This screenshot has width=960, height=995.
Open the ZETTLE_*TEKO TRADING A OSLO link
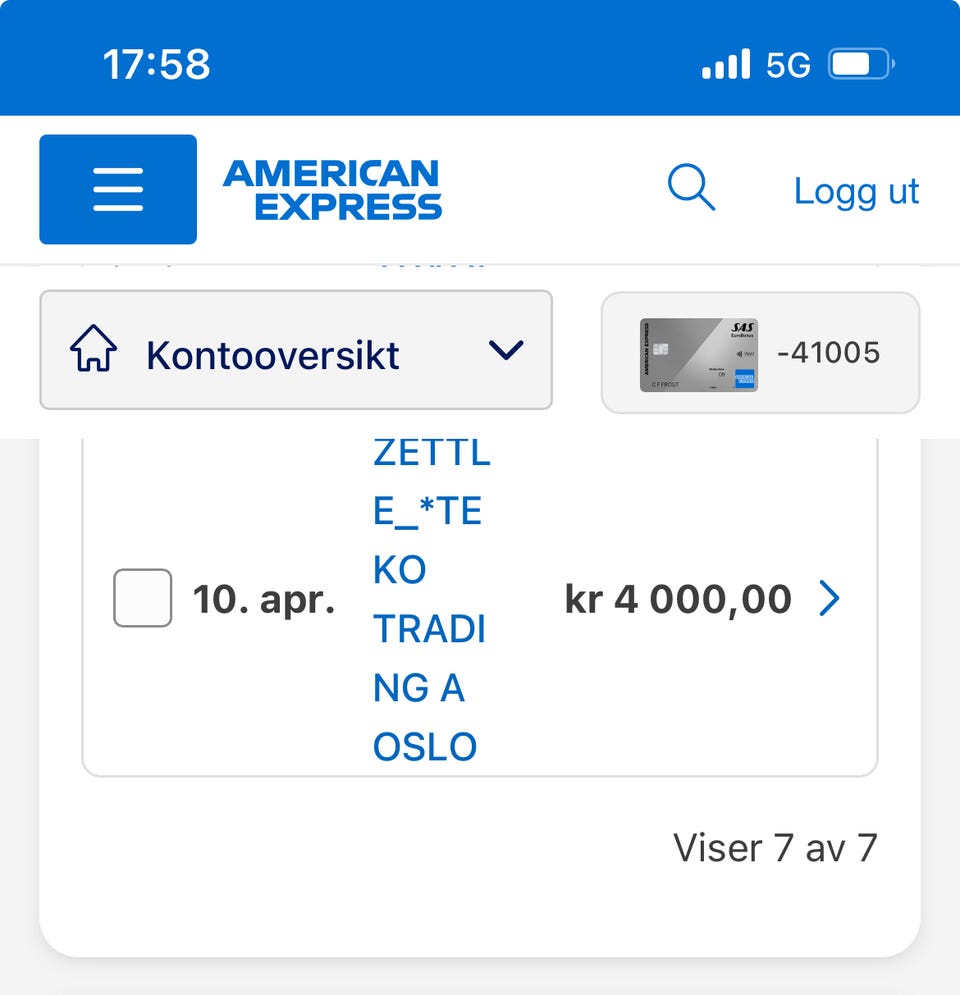tap(430, 599)
